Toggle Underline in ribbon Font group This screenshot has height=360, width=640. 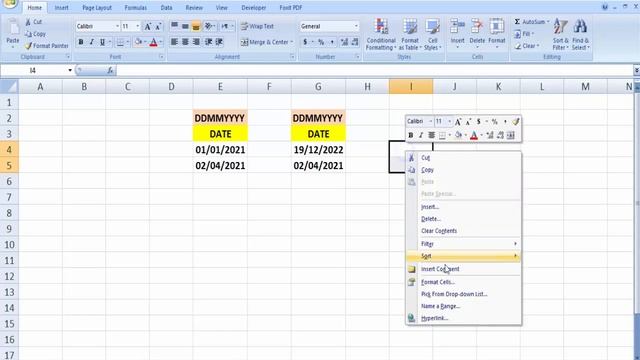point(102,42)
